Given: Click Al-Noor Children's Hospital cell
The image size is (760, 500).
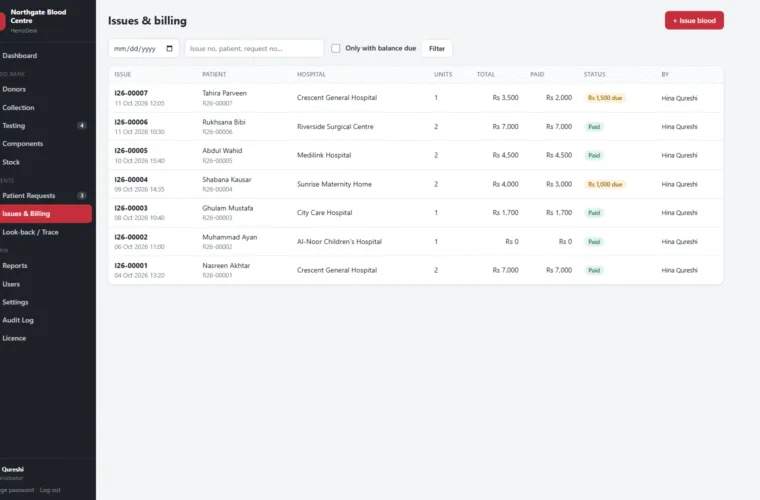Looking at the screenshot, I should (x=339, y=241).
